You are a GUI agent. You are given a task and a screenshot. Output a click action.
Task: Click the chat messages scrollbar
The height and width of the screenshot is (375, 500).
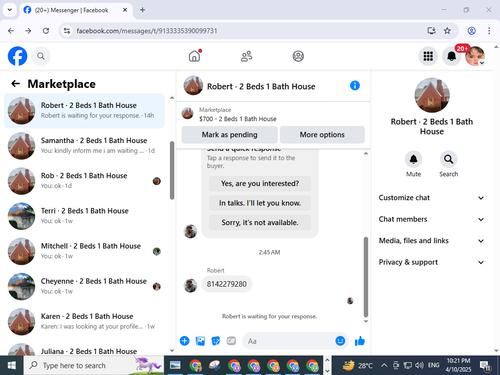point(366,277)
